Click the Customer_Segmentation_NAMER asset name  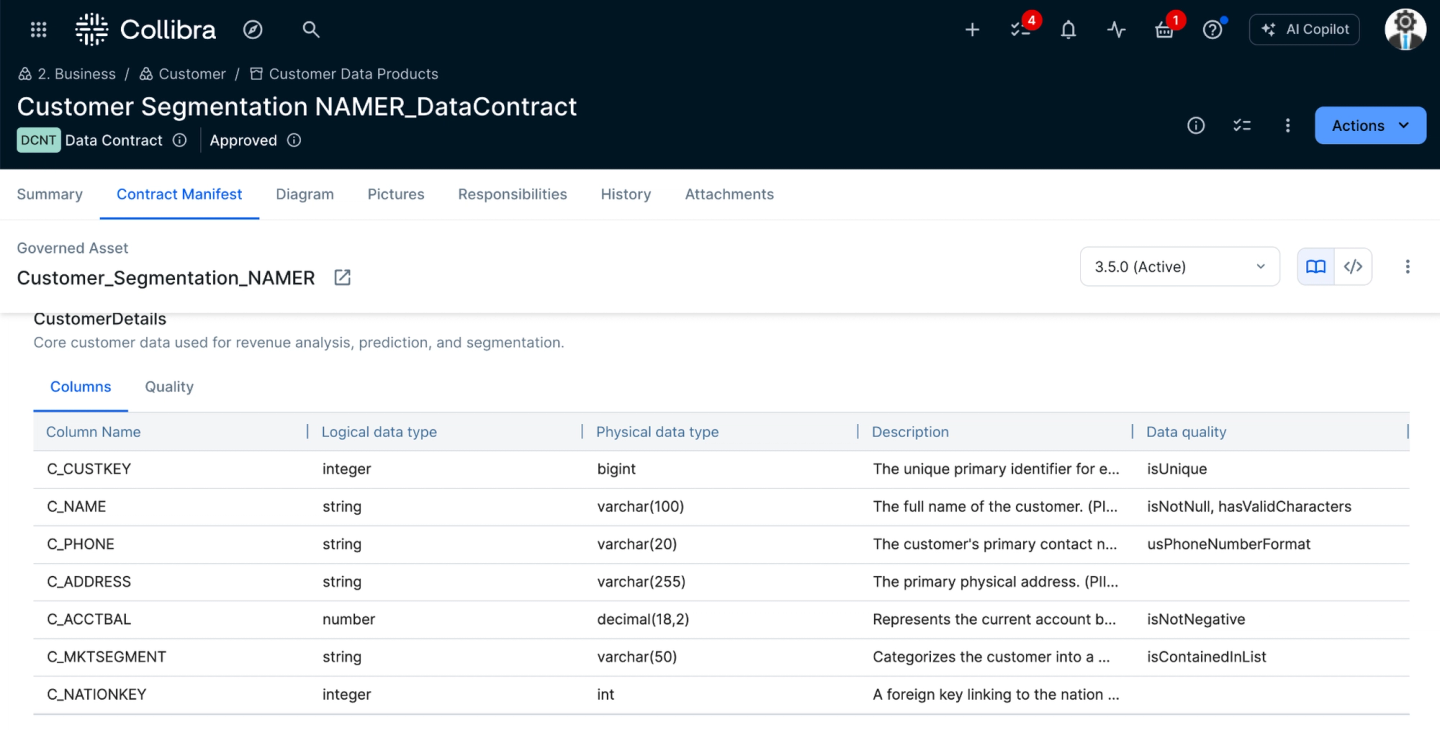coord(166,278)
